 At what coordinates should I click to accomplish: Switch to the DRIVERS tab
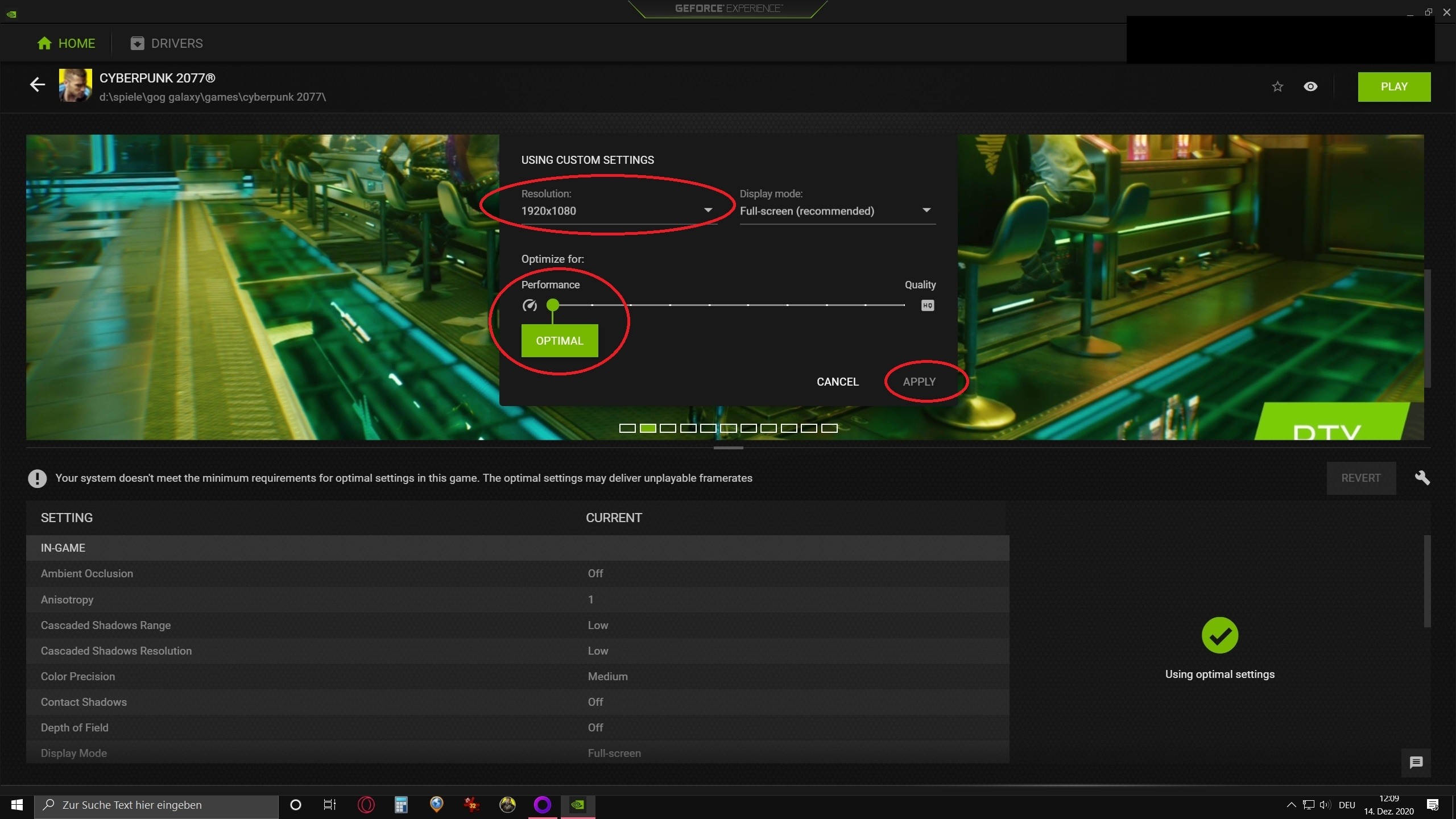coord(167,43)
